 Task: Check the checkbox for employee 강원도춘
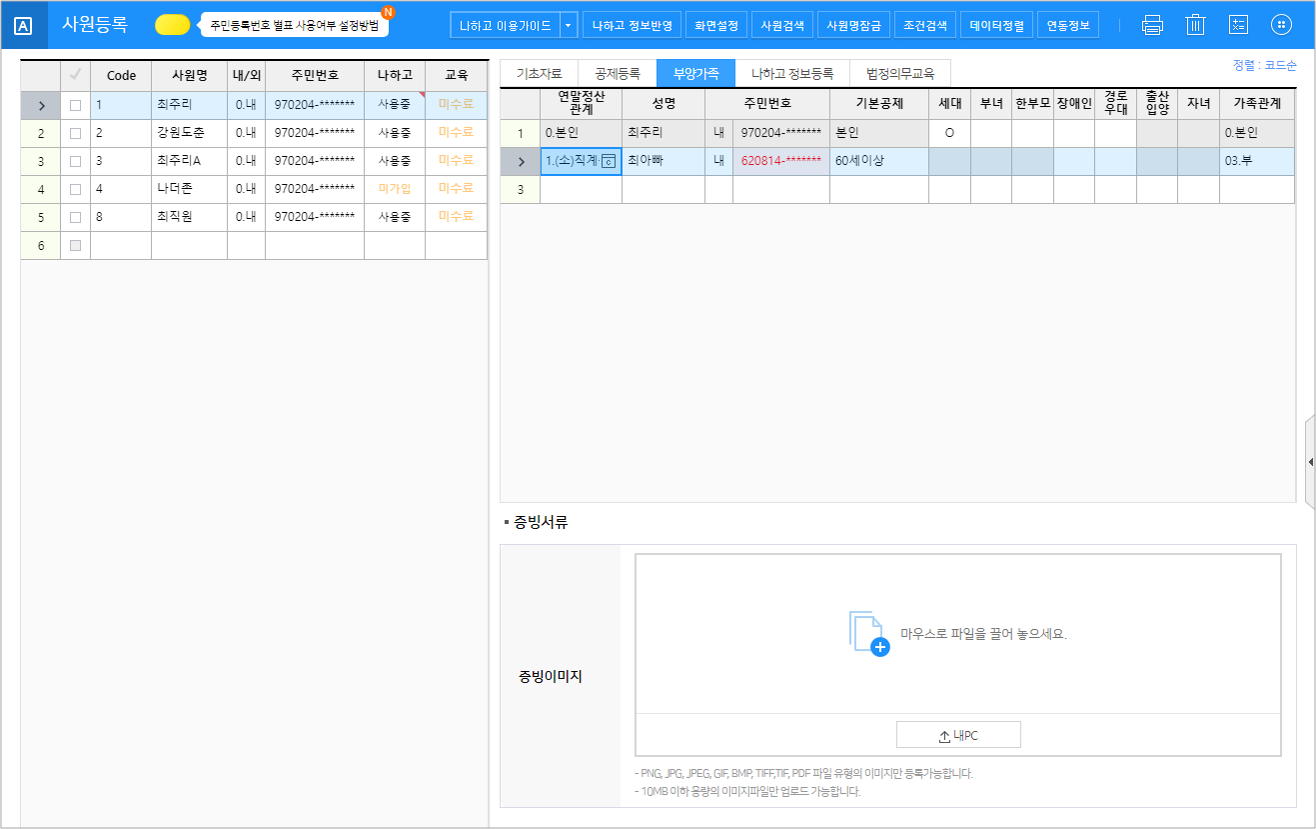[75, 132]
